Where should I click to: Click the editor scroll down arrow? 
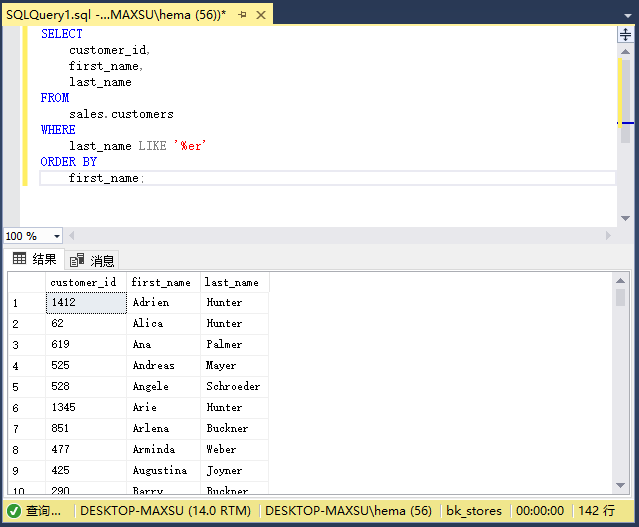coord(625,218)
